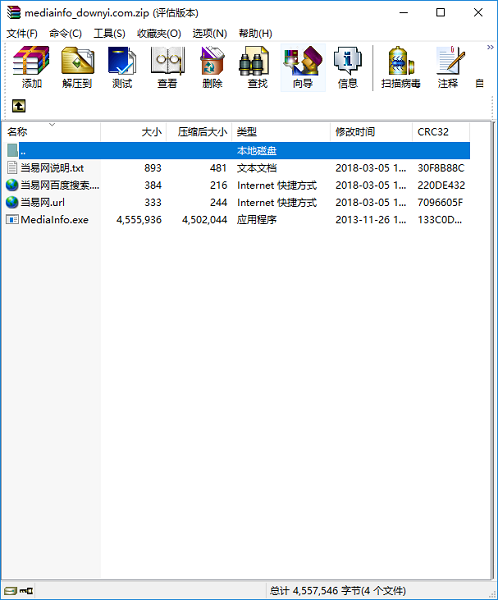Screen dimensions: 498x600
Task: Sort by 修改时间 column header
Action: (x=371, y=132)
